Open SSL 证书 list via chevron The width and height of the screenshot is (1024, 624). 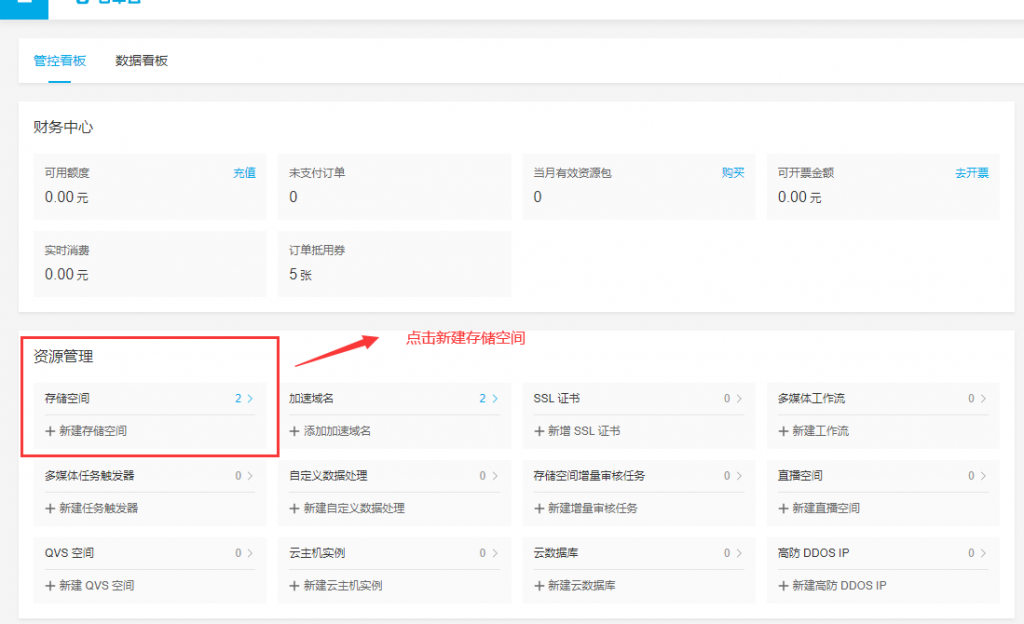(739, 399)
